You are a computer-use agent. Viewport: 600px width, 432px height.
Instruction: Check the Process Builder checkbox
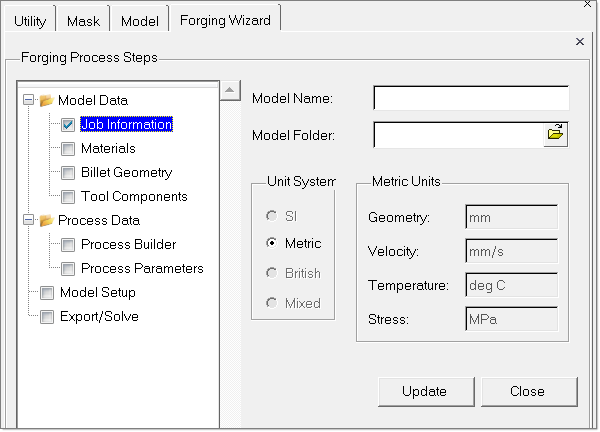tap(68, 245)
